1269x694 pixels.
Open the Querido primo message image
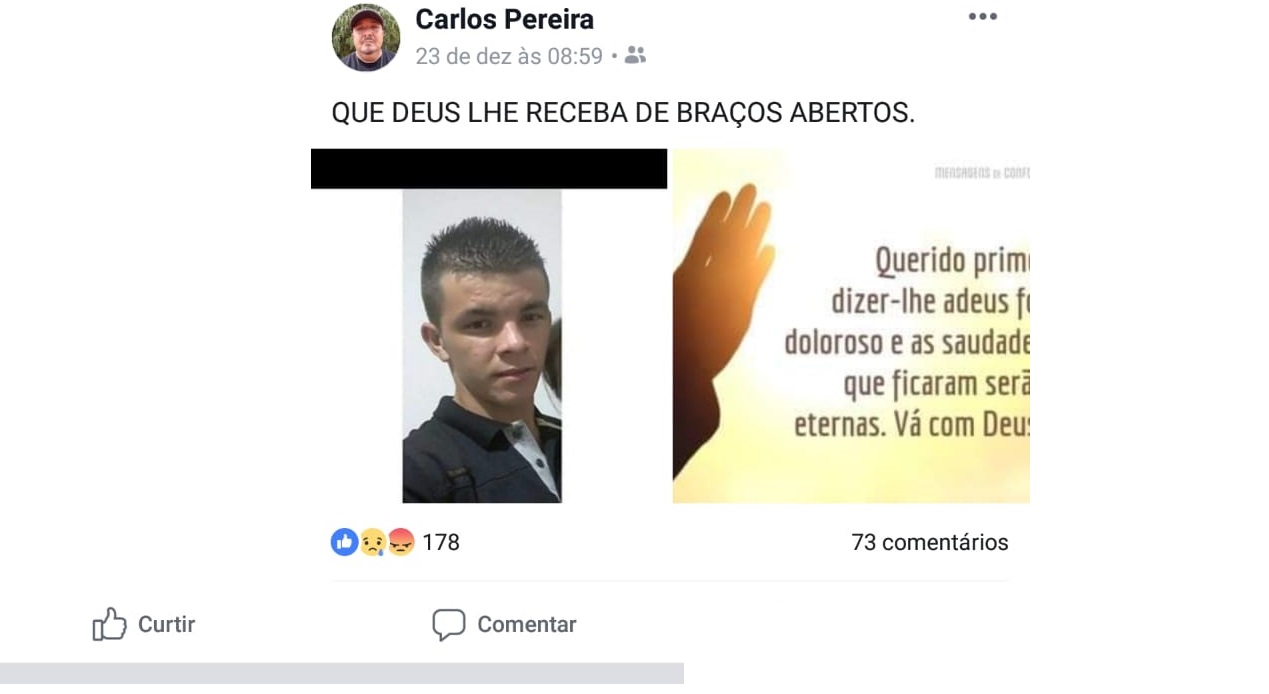pos(851,326)
